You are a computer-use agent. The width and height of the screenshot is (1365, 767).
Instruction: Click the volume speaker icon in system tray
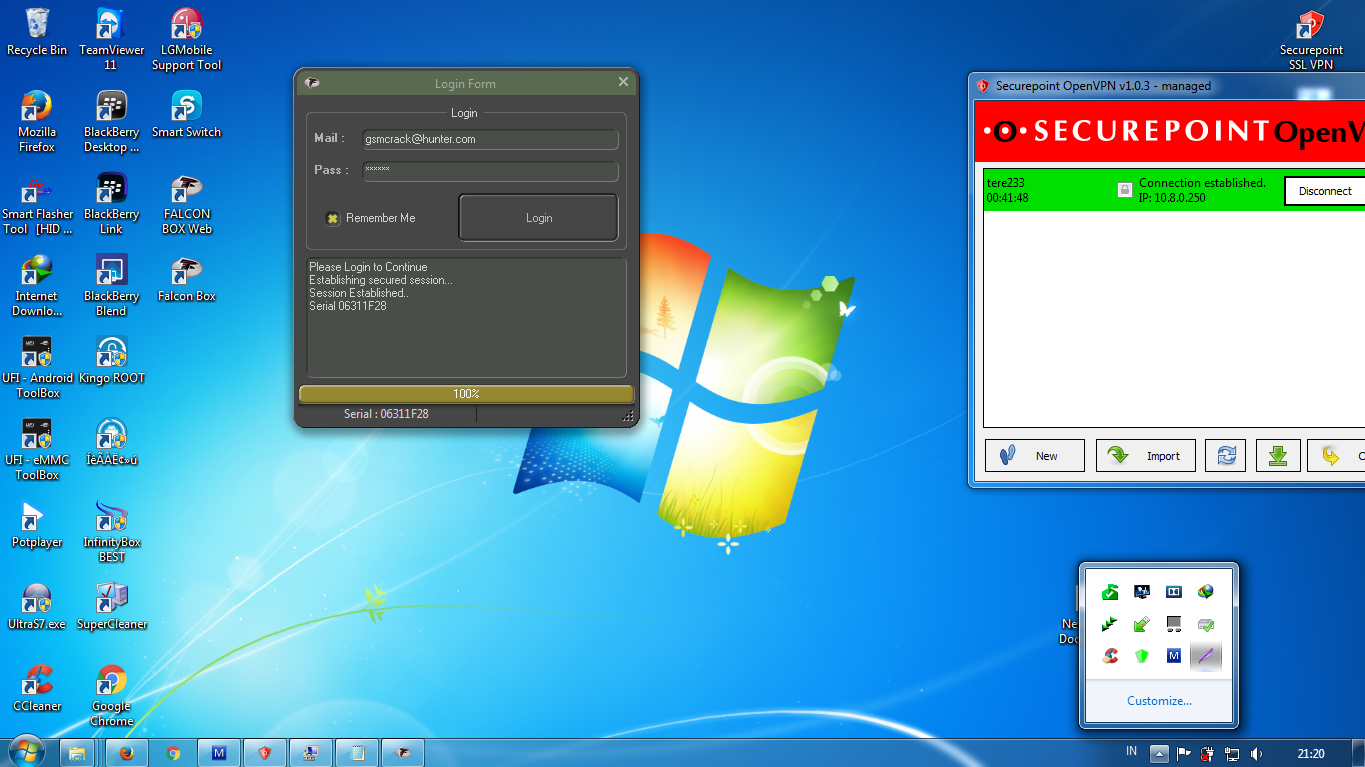[x=1257, y=753]
